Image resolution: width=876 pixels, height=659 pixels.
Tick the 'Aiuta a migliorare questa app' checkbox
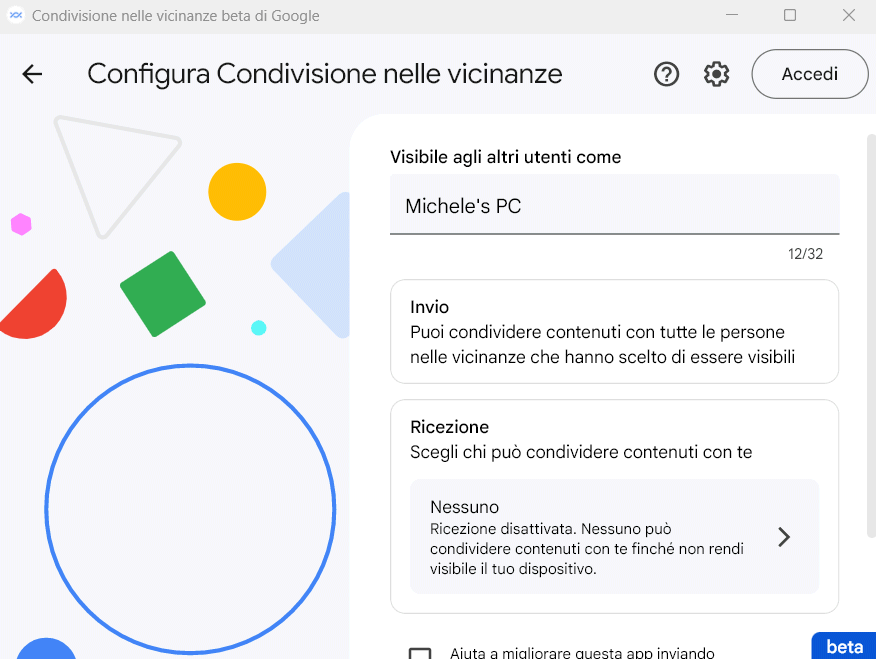point(420,653)
